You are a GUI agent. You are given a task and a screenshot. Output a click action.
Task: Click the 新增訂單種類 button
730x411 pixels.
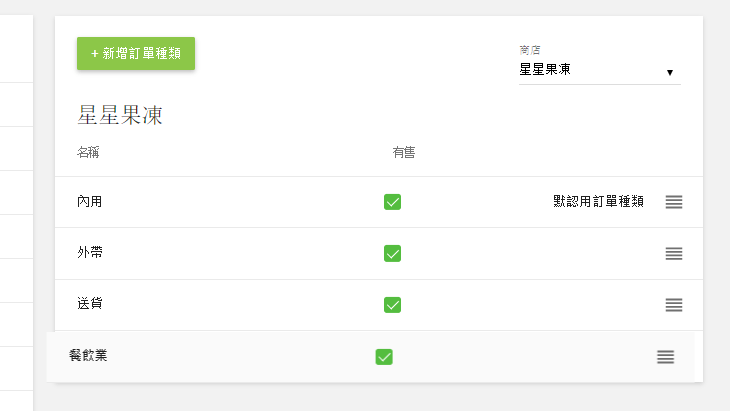coord(136,54)
